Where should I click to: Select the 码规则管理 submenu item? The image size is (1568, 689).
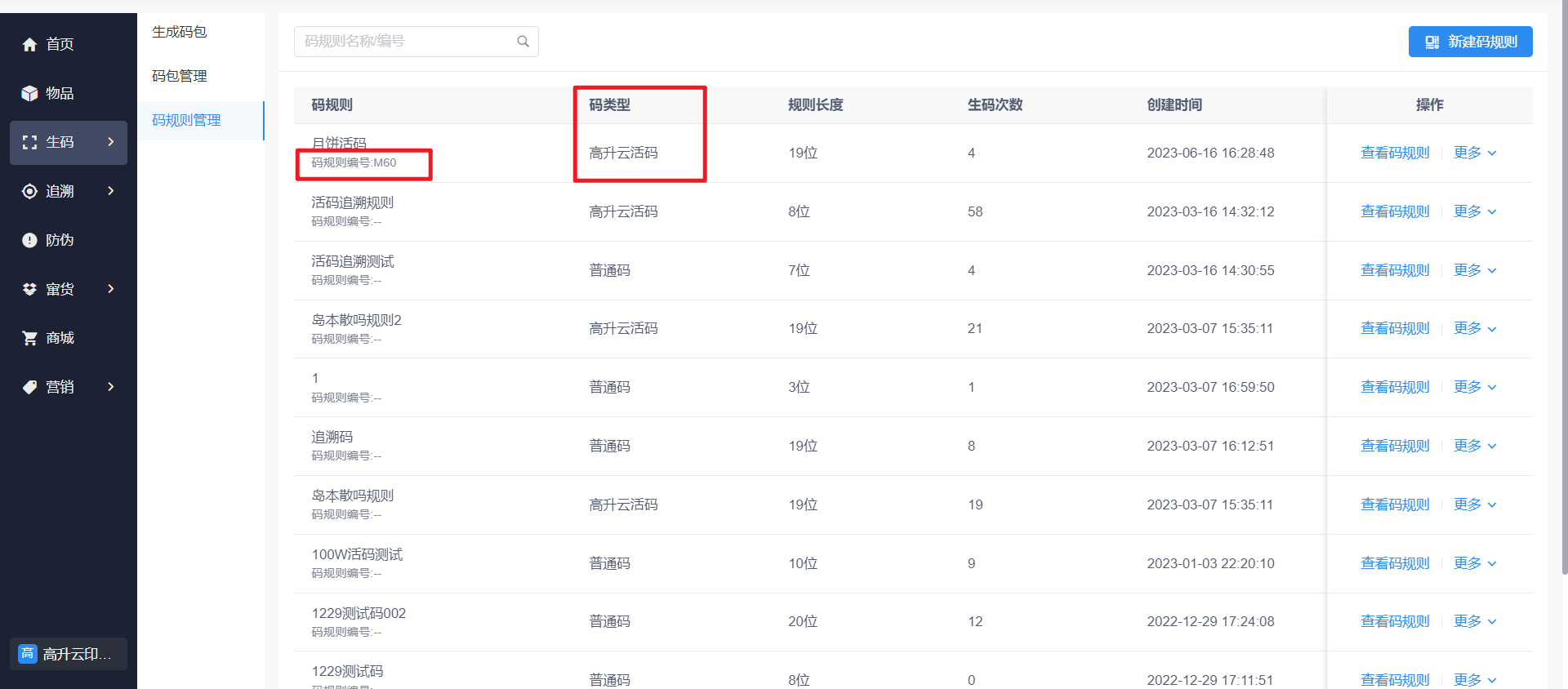click(x=200, y=120)
